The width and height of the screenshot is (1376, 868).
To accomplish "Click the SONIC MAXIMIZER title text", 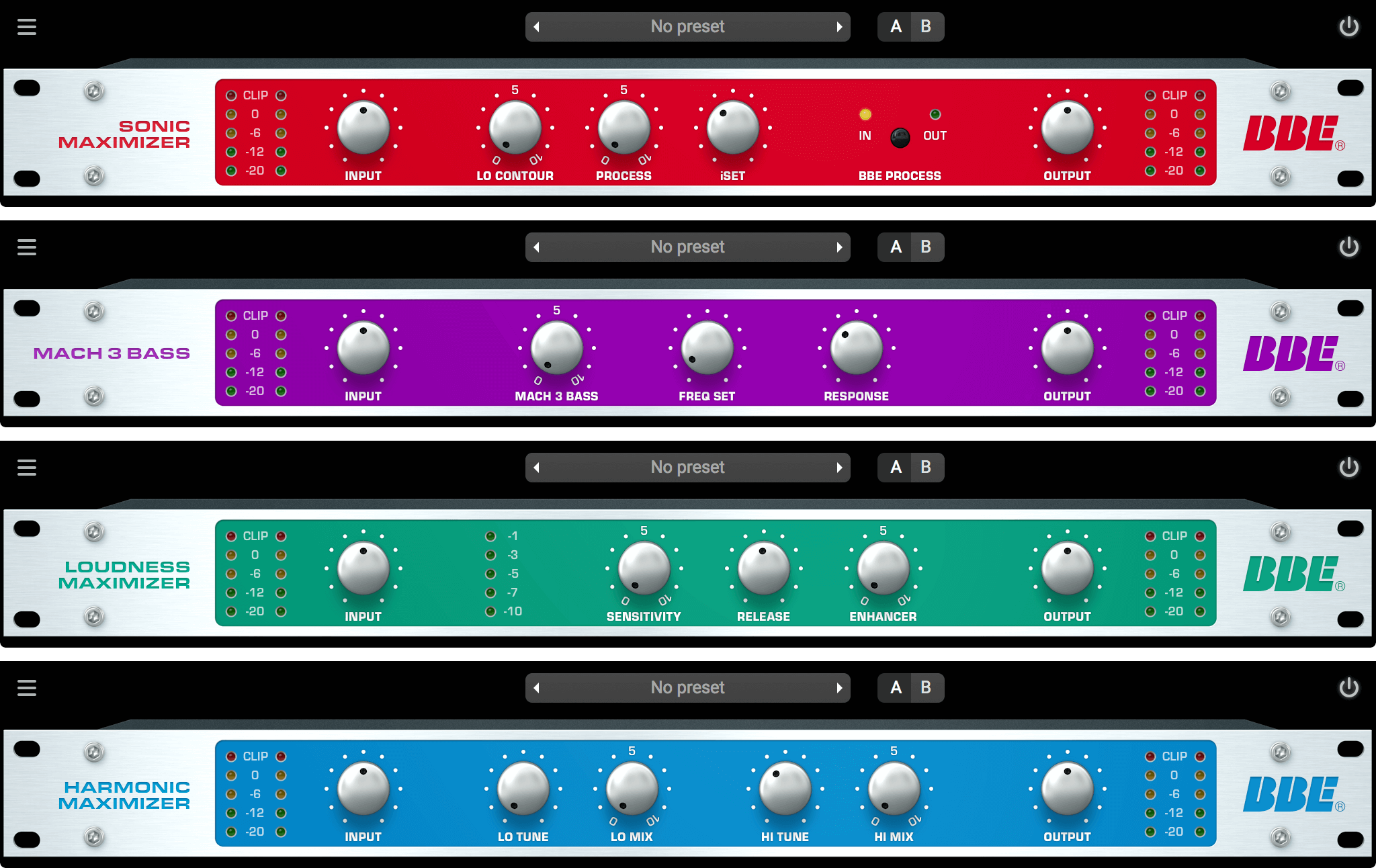I will (124, 134).
